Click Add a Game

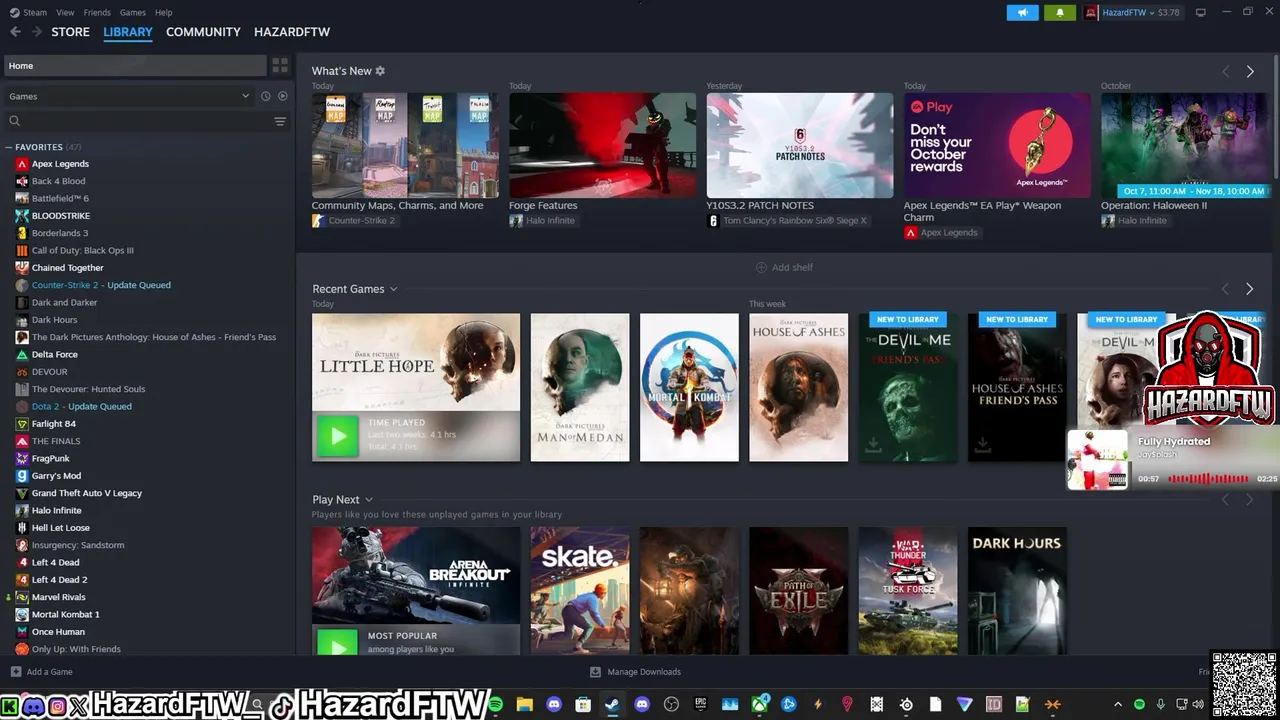pos(42,672)
